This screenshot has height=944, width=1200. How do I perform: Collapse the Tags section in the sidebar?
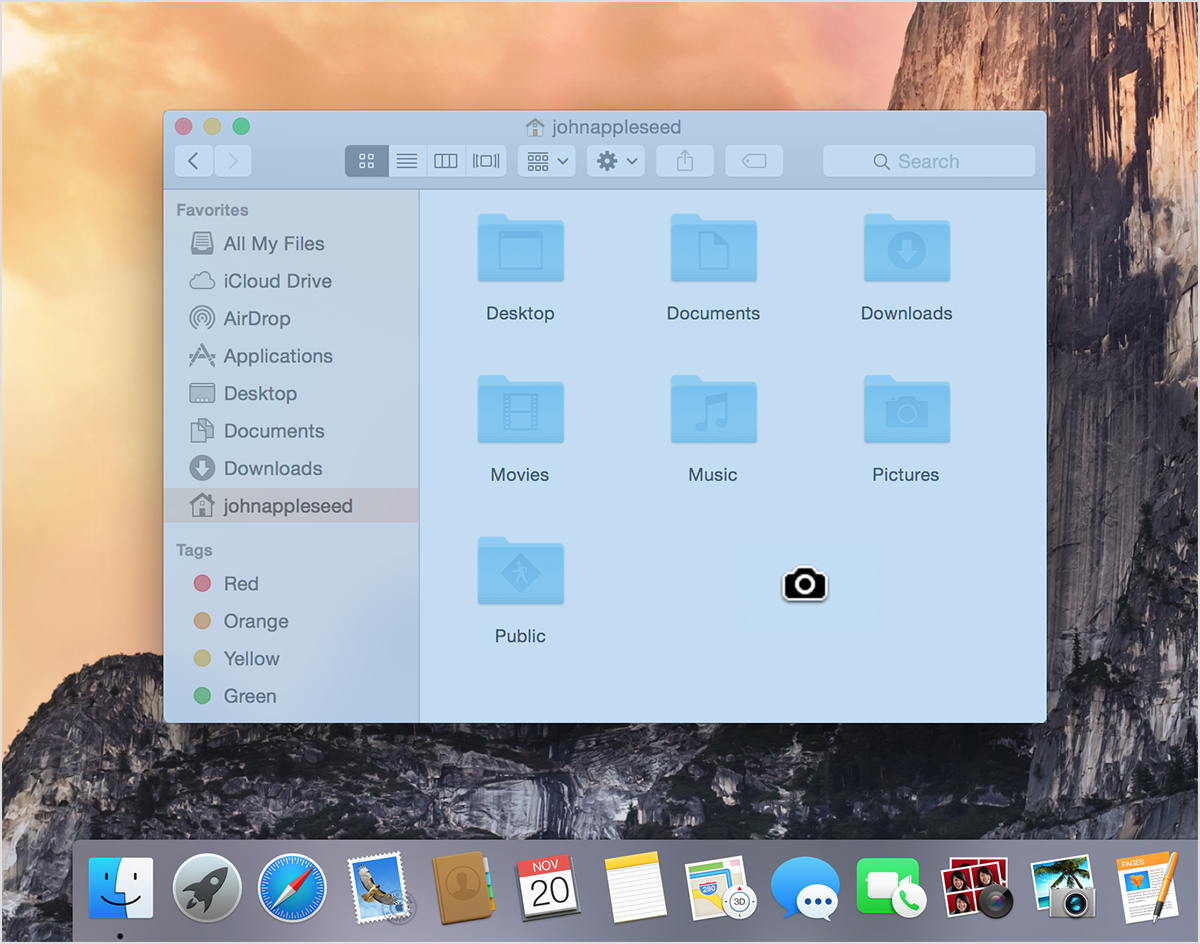point(195,549)
